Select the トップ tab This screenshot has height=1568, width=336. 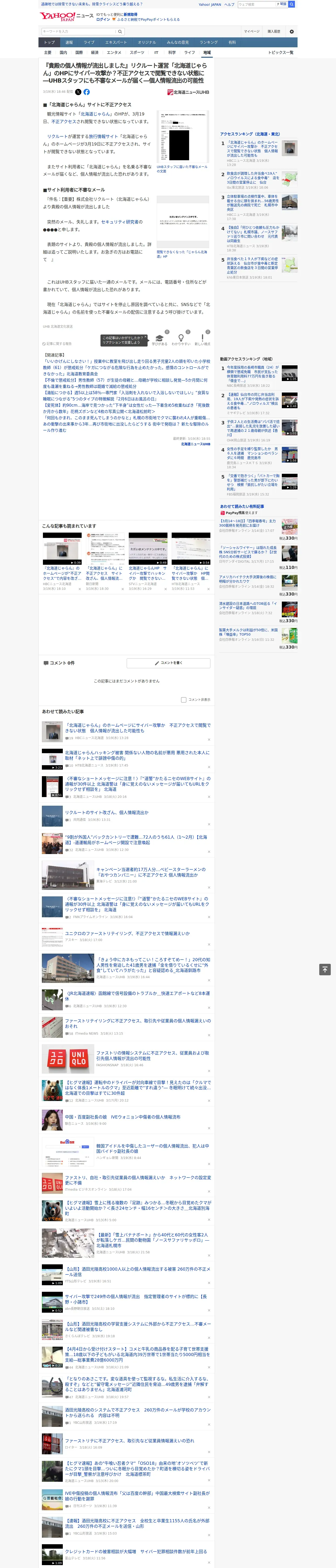(x=49, y=43)
